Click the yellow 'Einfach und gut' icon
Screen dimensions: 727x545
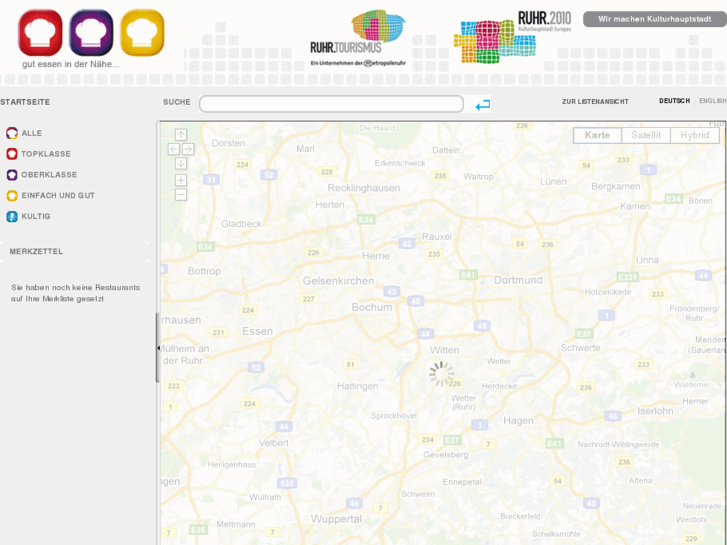click(x=12, y=195)
